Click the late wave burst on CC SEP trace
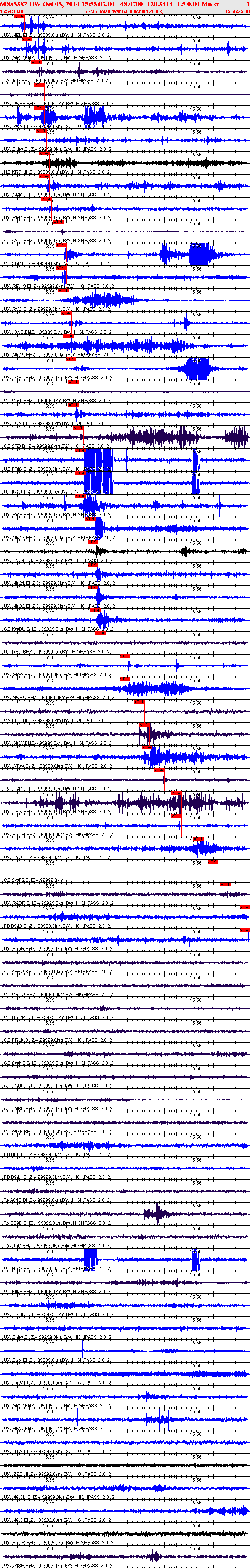 [201, 254]
